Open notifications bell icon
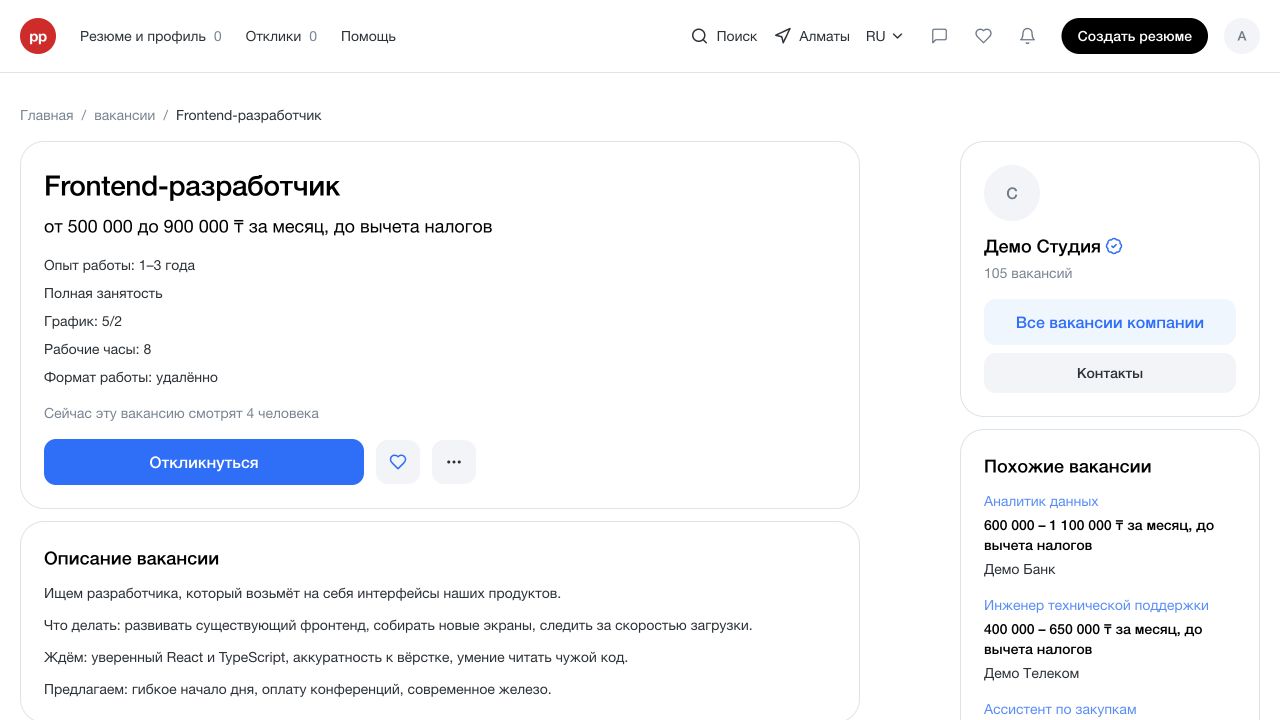Screen dimensions: 1280x720 pyautogui.click(x=1027, y=36)
